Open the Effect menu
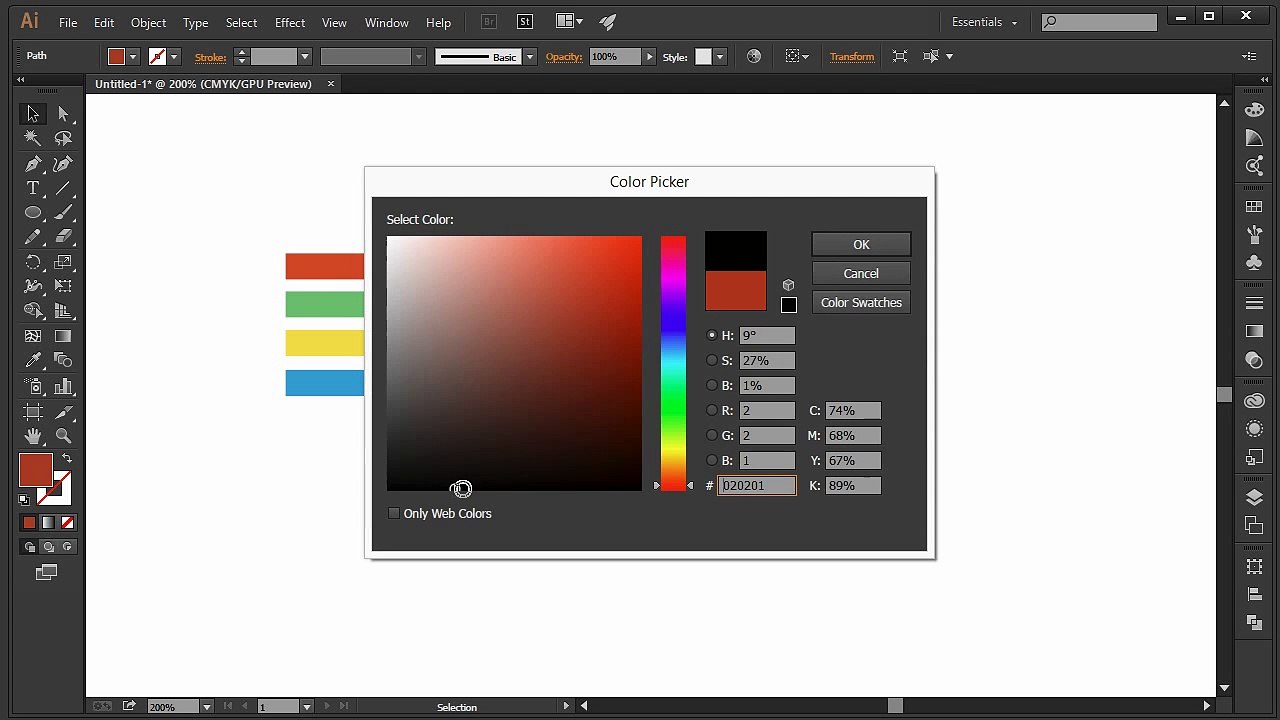This screenshot has width=1280, height=720. [x=290, y=22]
